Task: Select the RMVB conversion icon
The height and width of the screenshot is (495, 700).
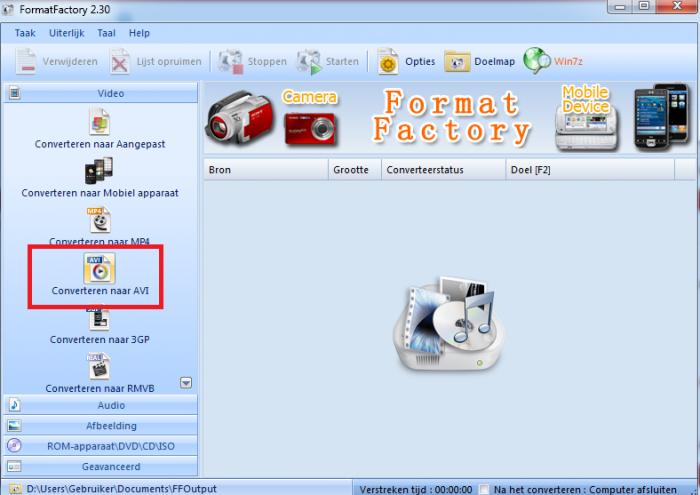Action: pyautogui.click(x=99, y=366)
